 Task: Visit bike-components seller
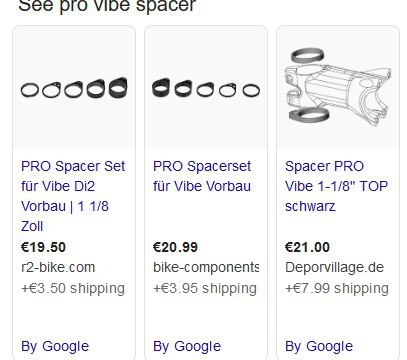206,267
